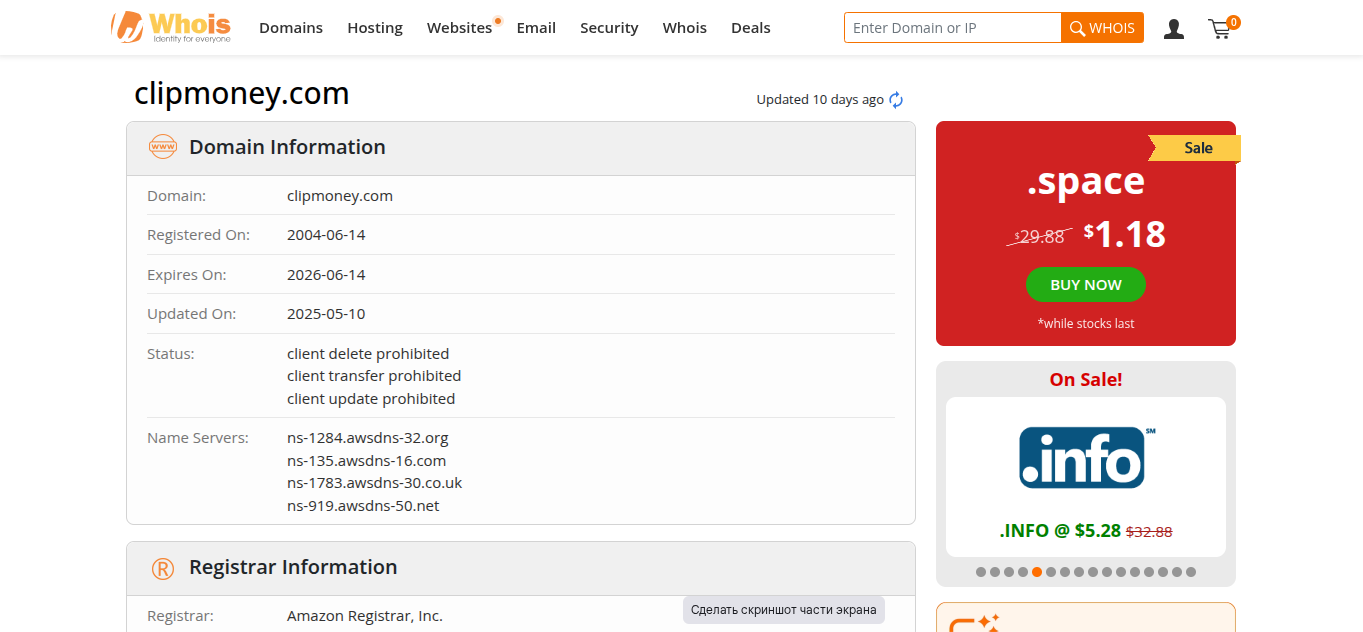Click the Registrar Information R icon
This screenshot has height=632, width=1363.
point(162,568)
